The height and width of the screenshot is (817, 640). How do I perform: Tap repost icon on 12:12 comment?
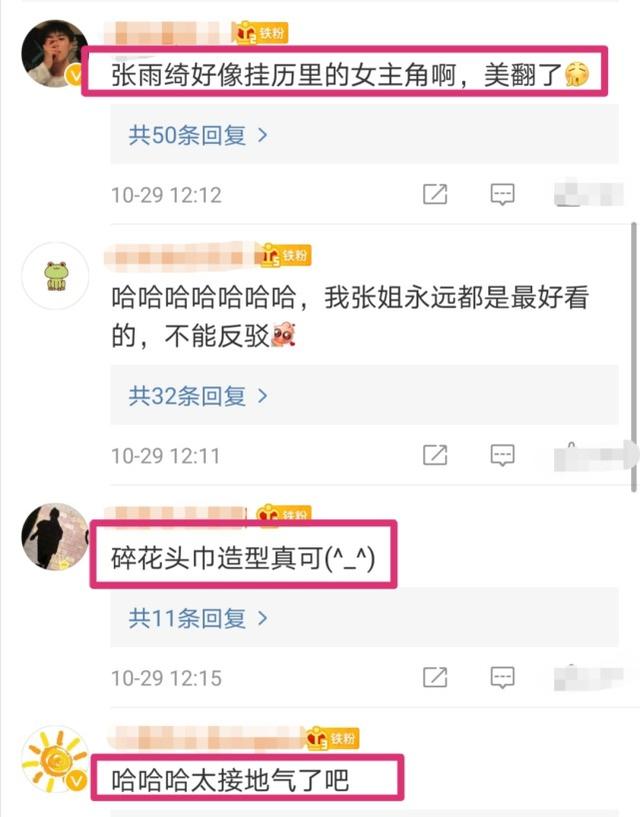(435, 194)
